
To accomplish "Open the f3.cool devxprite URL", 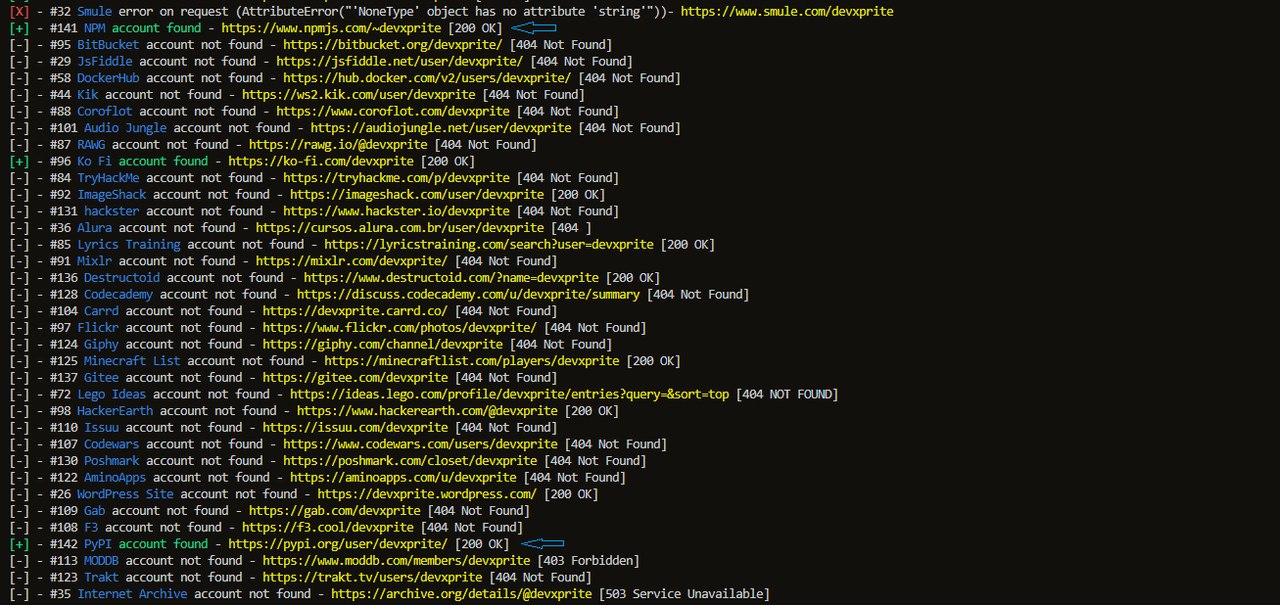I will tap(328, 528).
